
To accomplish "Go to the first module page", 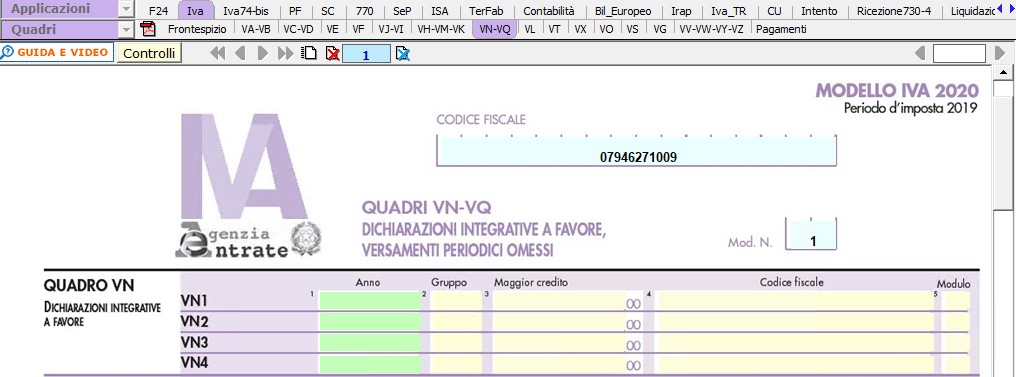I will (218, 54).
